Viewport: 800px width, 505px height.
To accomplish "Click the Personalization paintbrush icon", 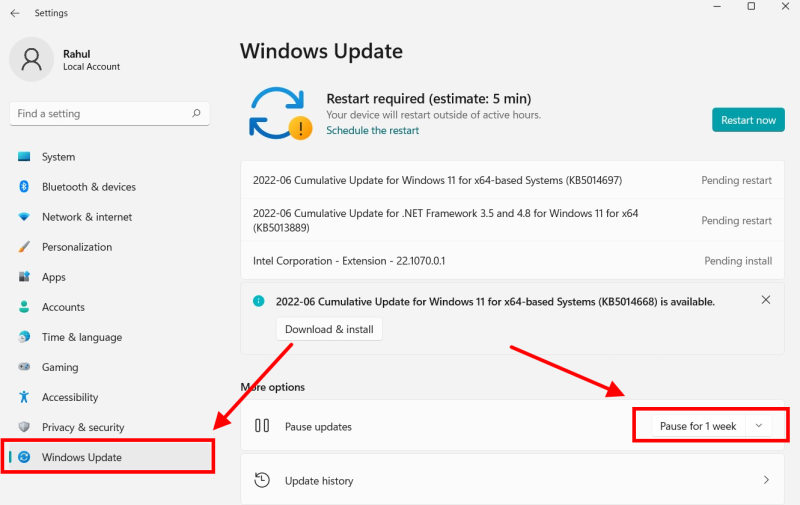I will (x=24, y=247).
